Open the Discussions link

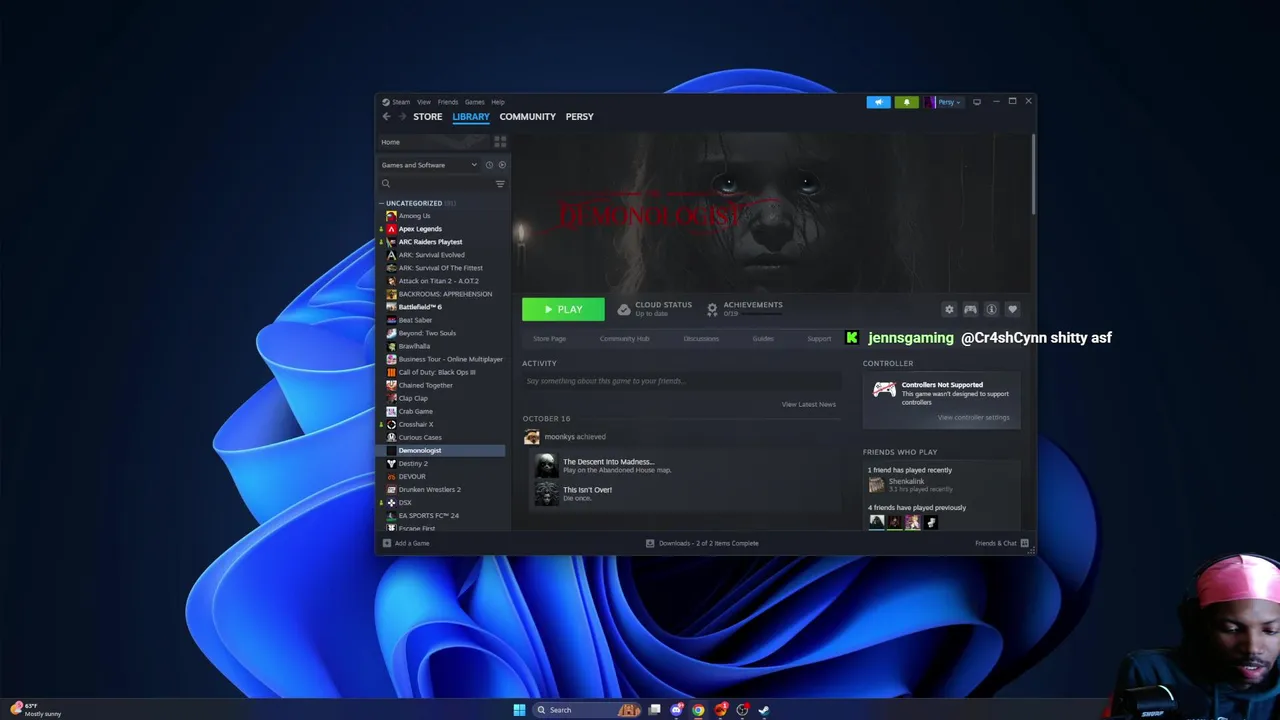[x=701, y=339]
